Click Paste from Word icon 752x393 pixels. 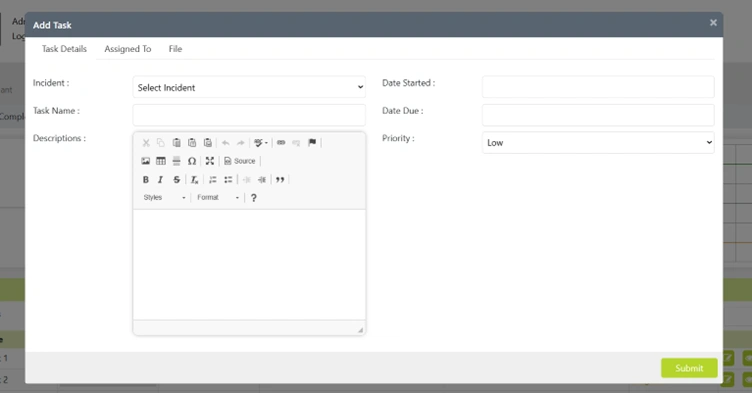coord(208,143)
